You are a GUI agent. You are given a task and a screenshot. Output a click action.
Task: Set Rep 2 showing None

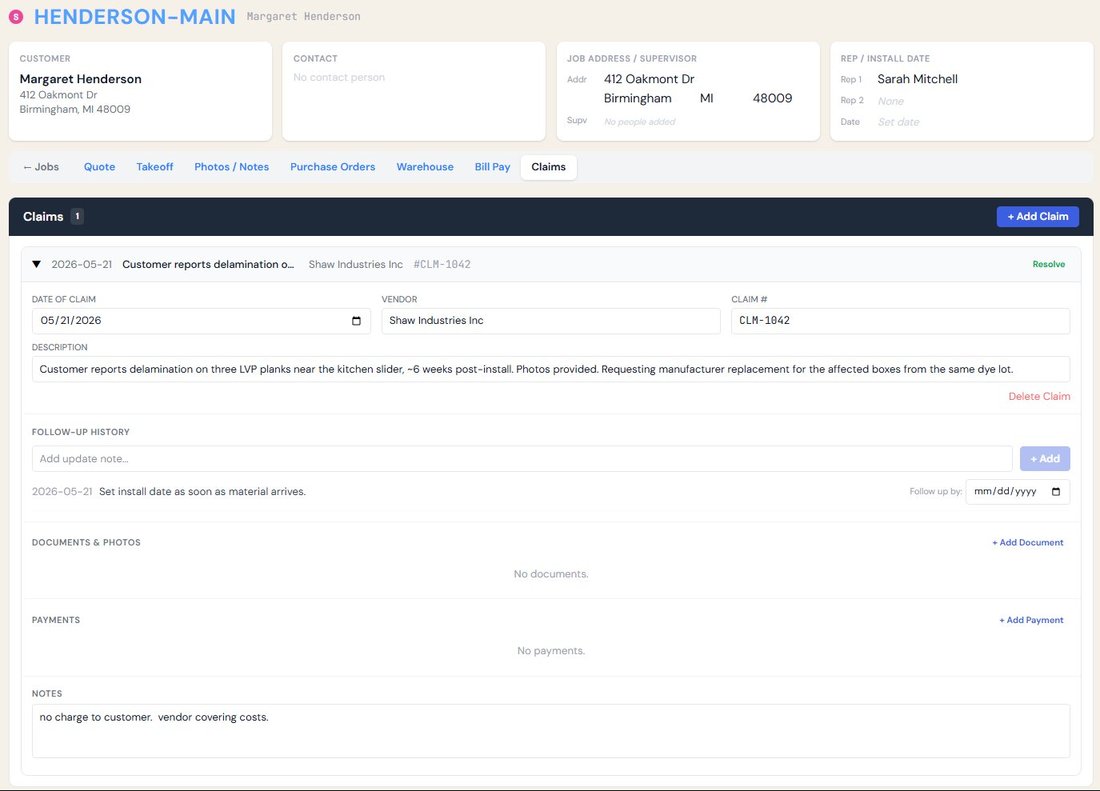[891, 101]
